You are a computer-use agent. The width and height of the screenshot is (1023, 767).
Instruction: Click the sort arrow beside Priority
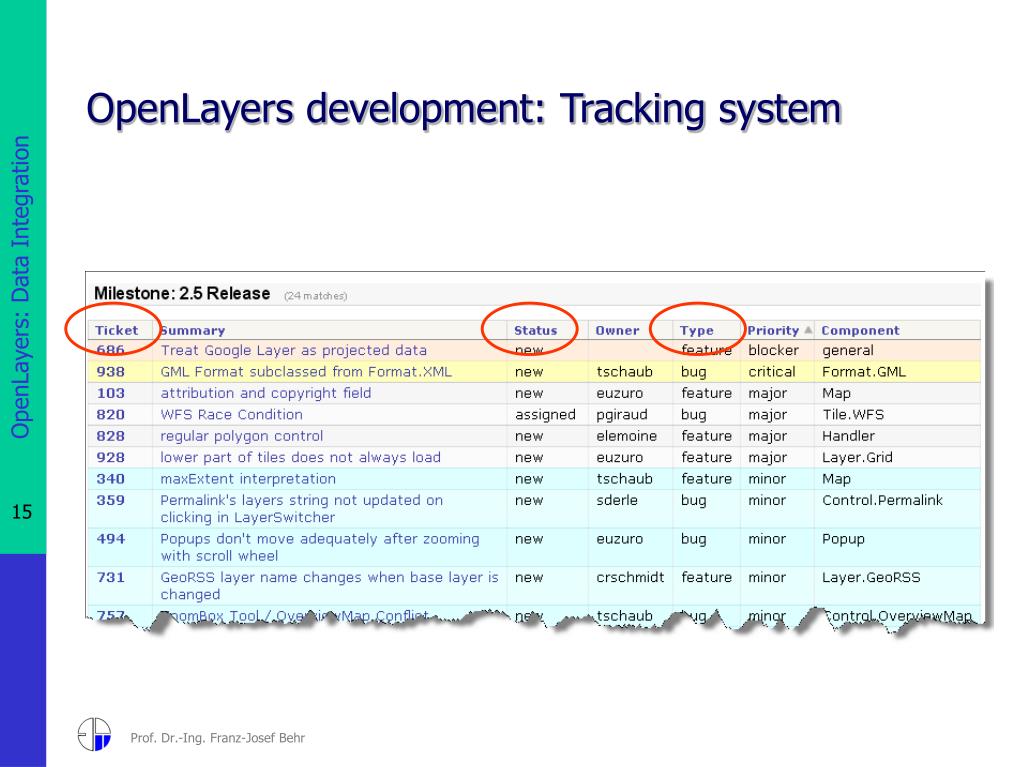(x=808, y=330)
